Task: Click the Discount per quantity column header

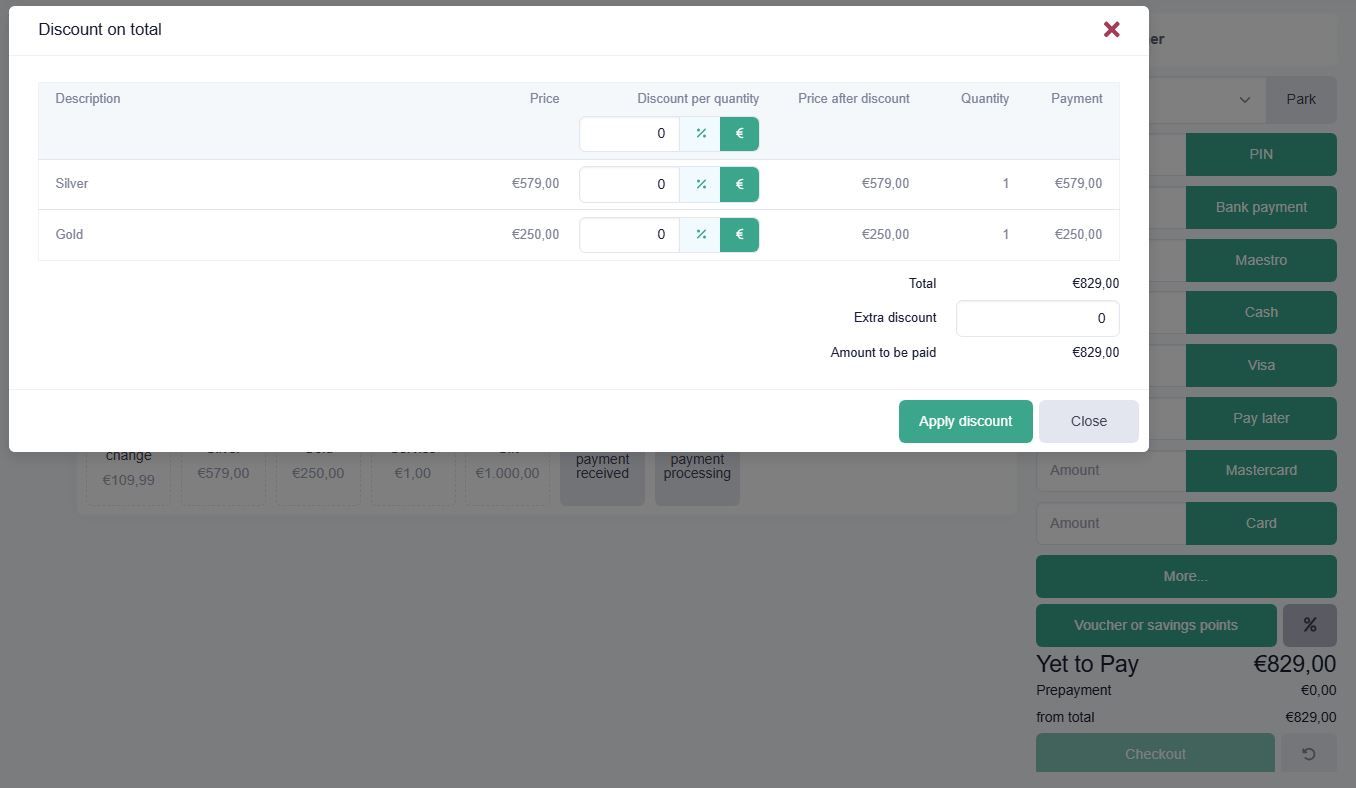Action: [x=698, y=99]
